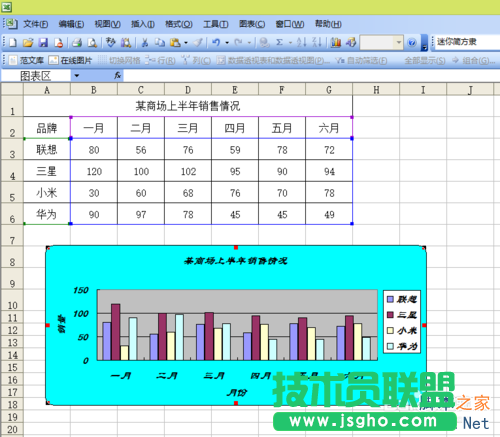Click the Redo arrow icon
The width and height of the screenshot is (500, 437).
click(238, 42)
